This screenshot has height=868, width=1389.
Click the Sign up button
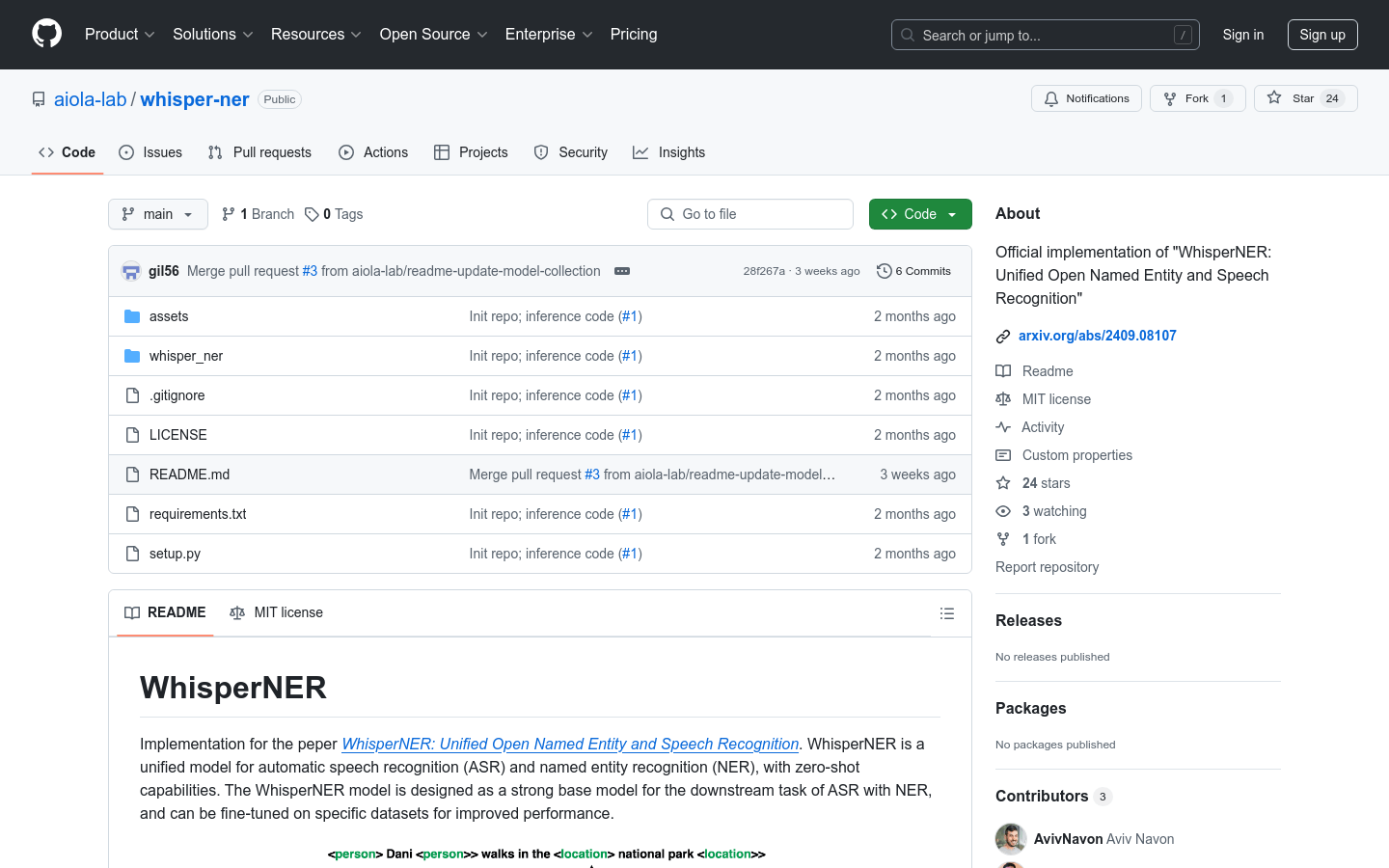[1322, 35]
